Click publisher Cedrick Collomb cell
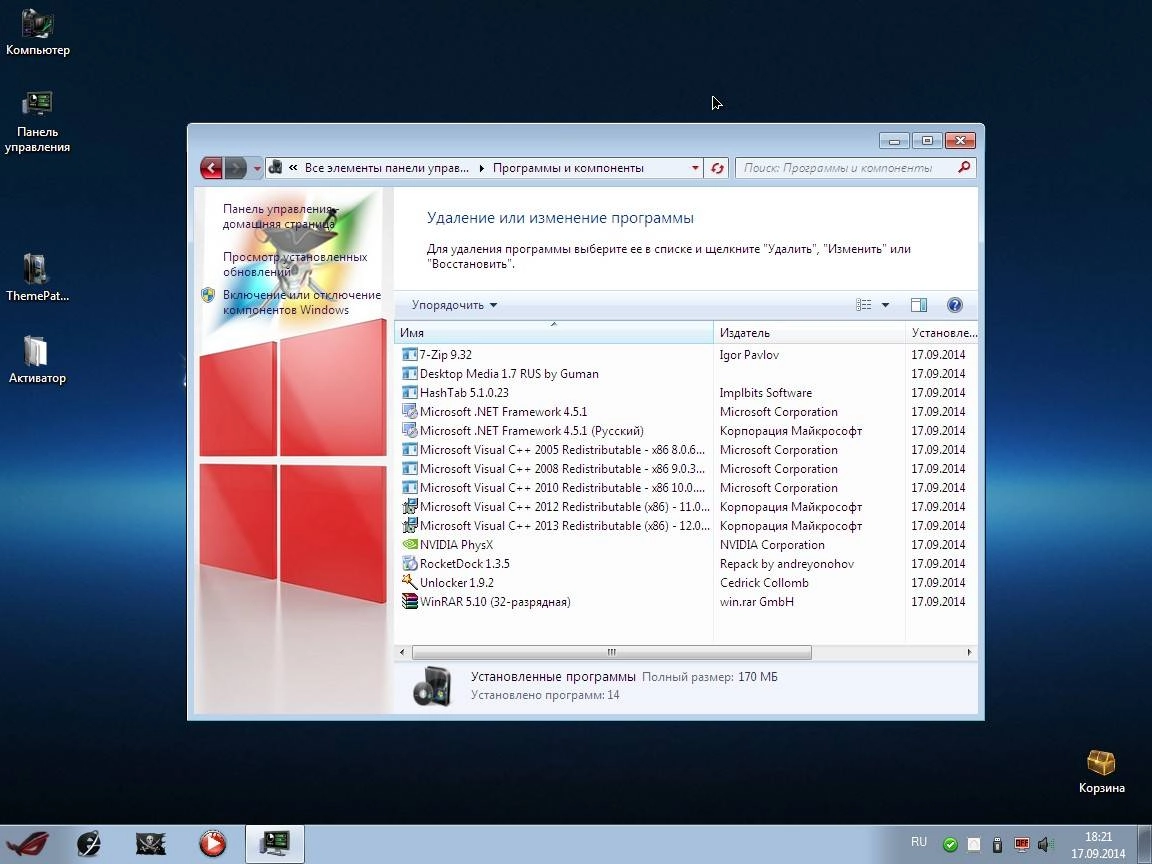Screen dimensions: 1152x864 click(763, 583)
